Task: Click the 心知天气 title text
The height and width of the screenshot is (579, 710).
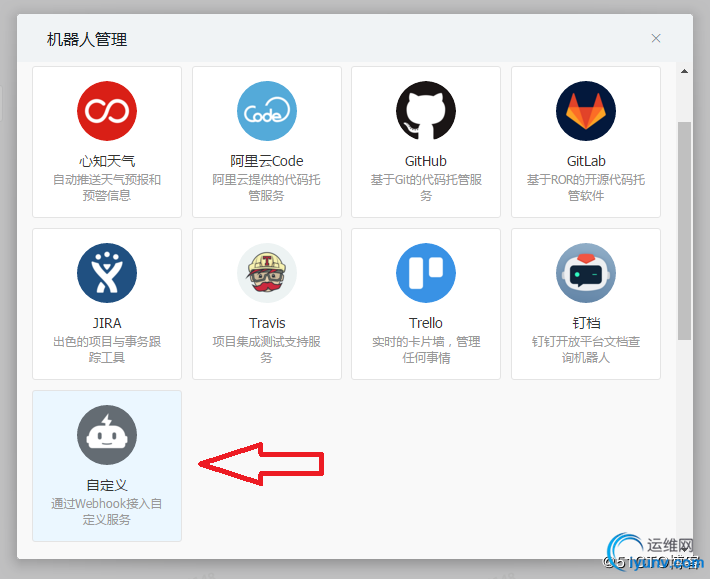Action: (x=107, y=161)
